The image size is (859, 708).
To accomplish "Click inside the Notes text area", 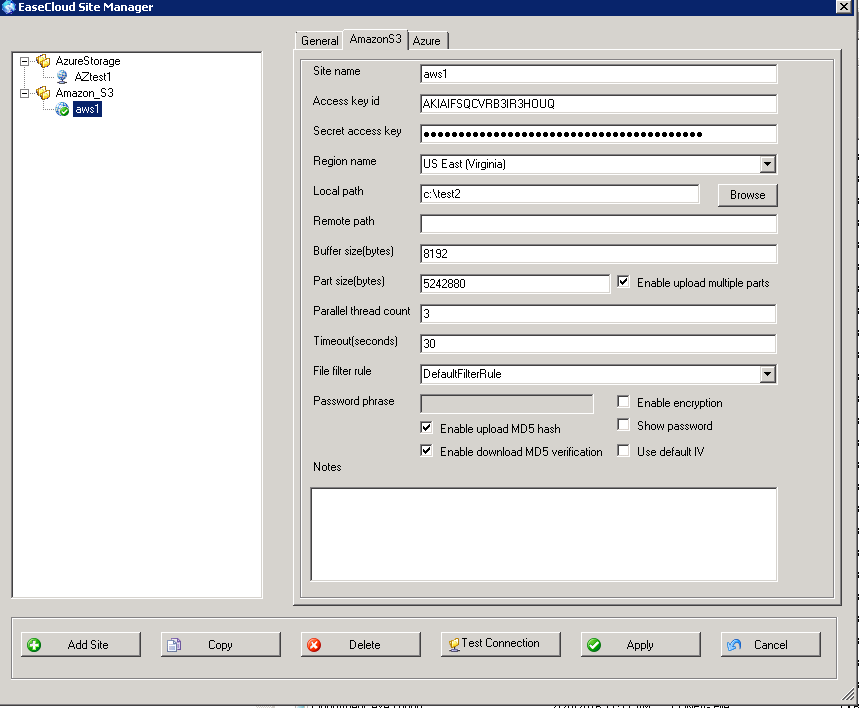I will 543,534.
